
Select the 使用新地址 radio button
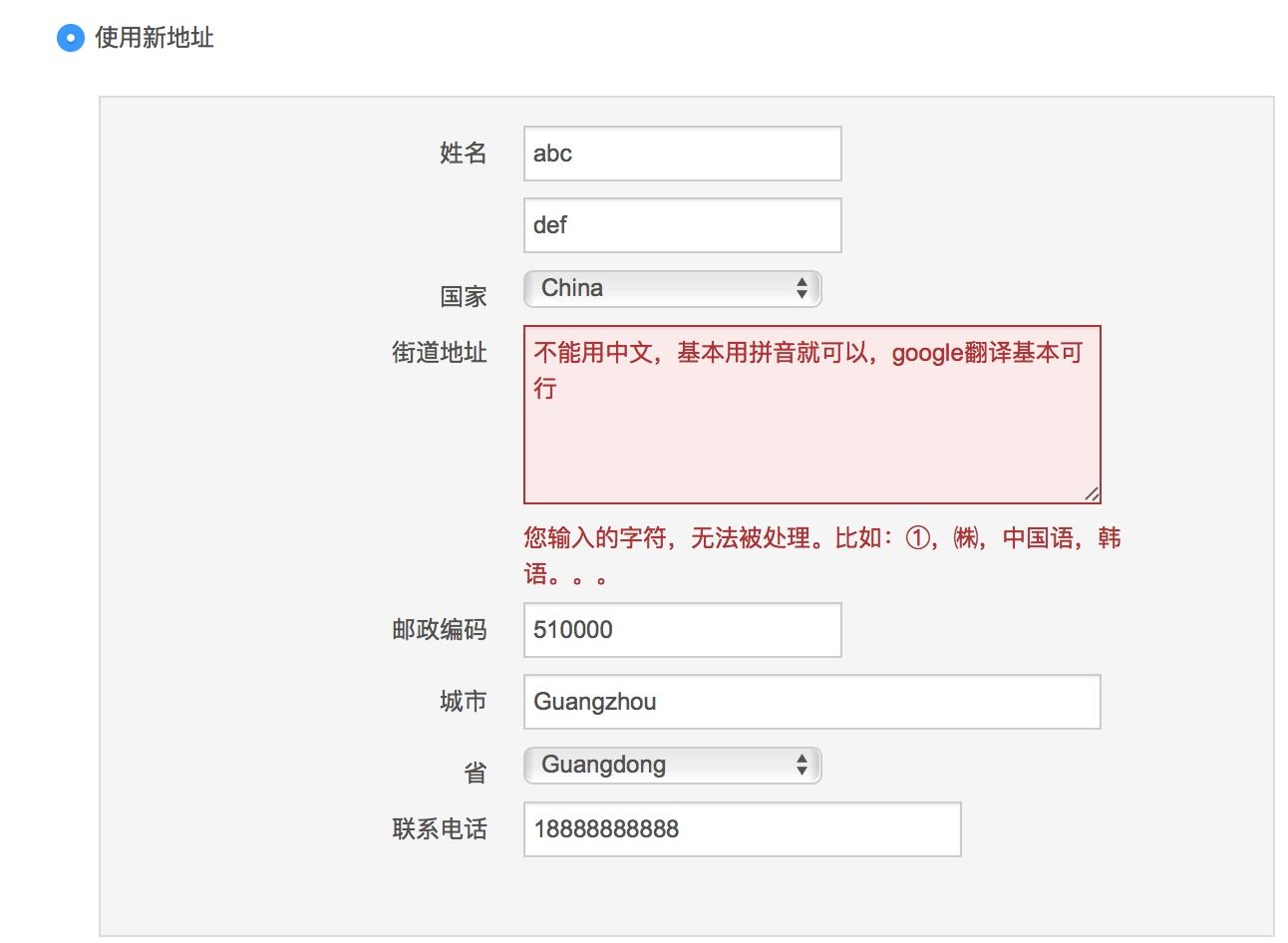[x=70, y=39]
